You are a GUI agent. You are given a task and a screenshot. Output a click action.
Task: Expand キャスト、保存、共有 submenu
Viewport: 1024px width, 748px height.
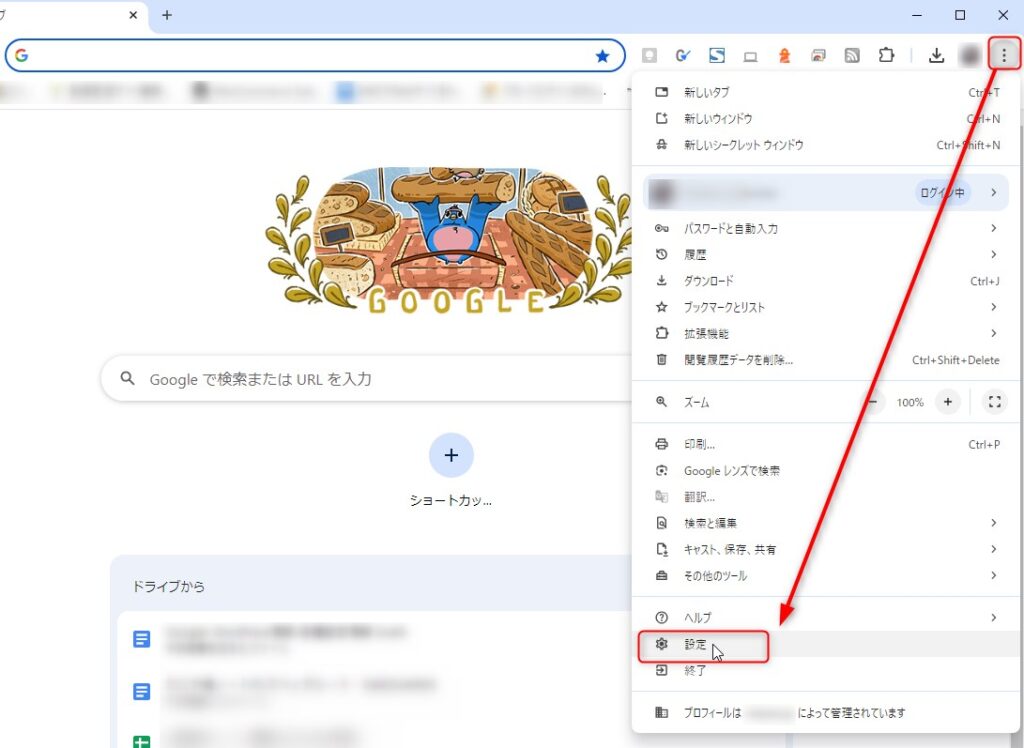827,549
